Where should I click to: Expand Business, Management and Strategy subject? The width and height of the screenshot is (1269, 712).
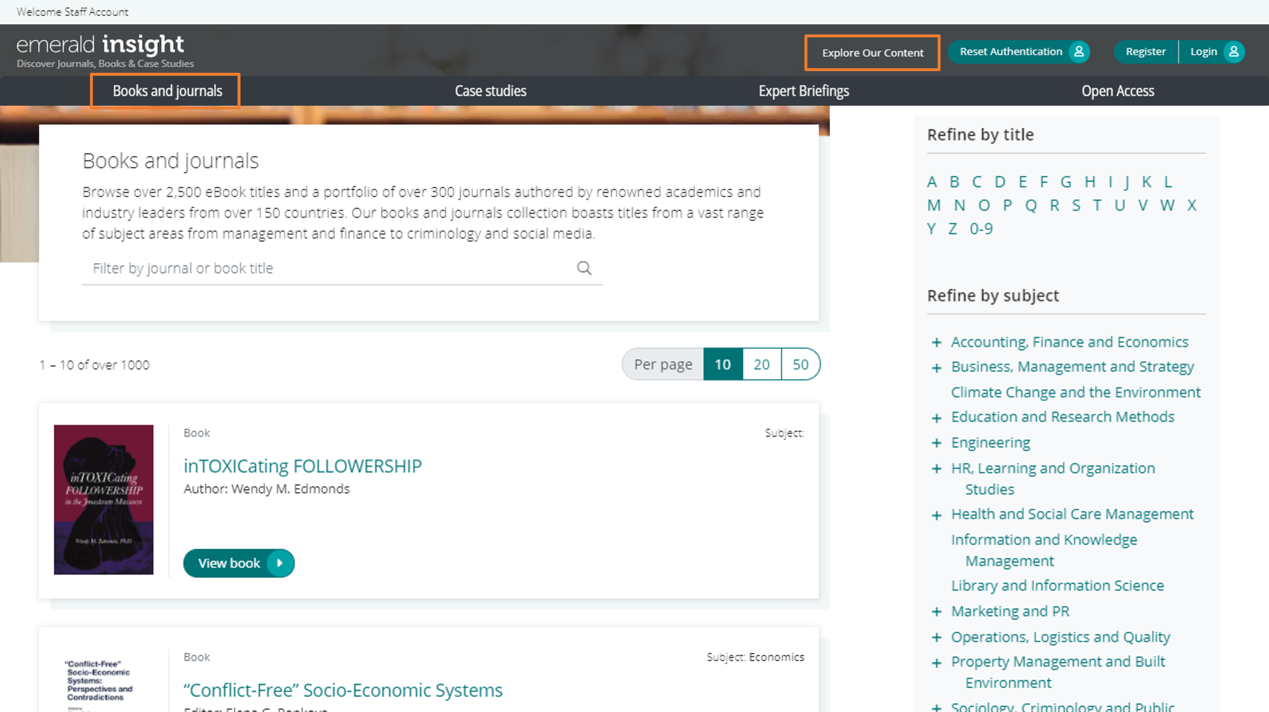[x=937, y=367]
